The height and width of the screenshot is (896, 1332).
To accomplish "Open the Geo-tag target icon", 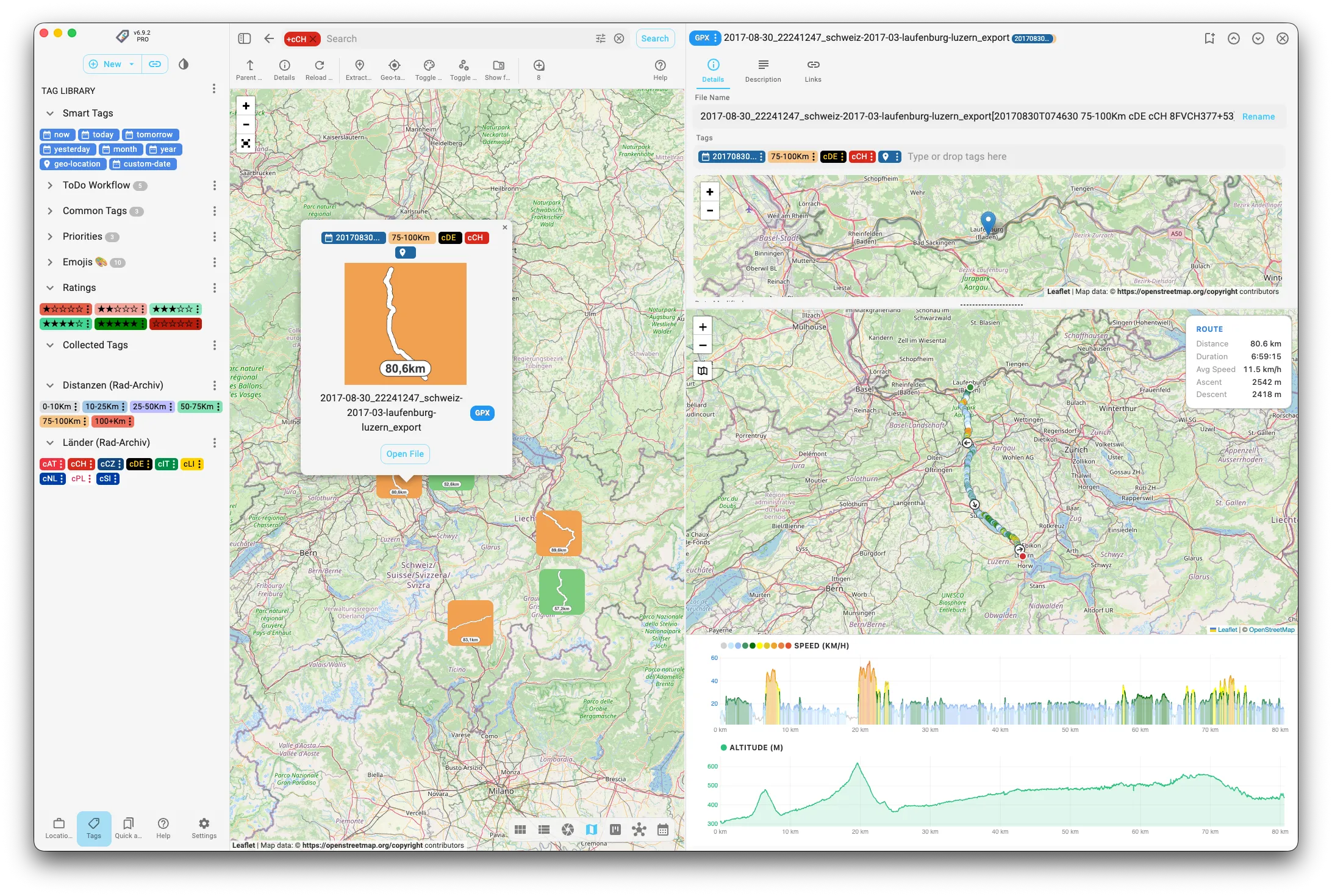I will point(394,66).
